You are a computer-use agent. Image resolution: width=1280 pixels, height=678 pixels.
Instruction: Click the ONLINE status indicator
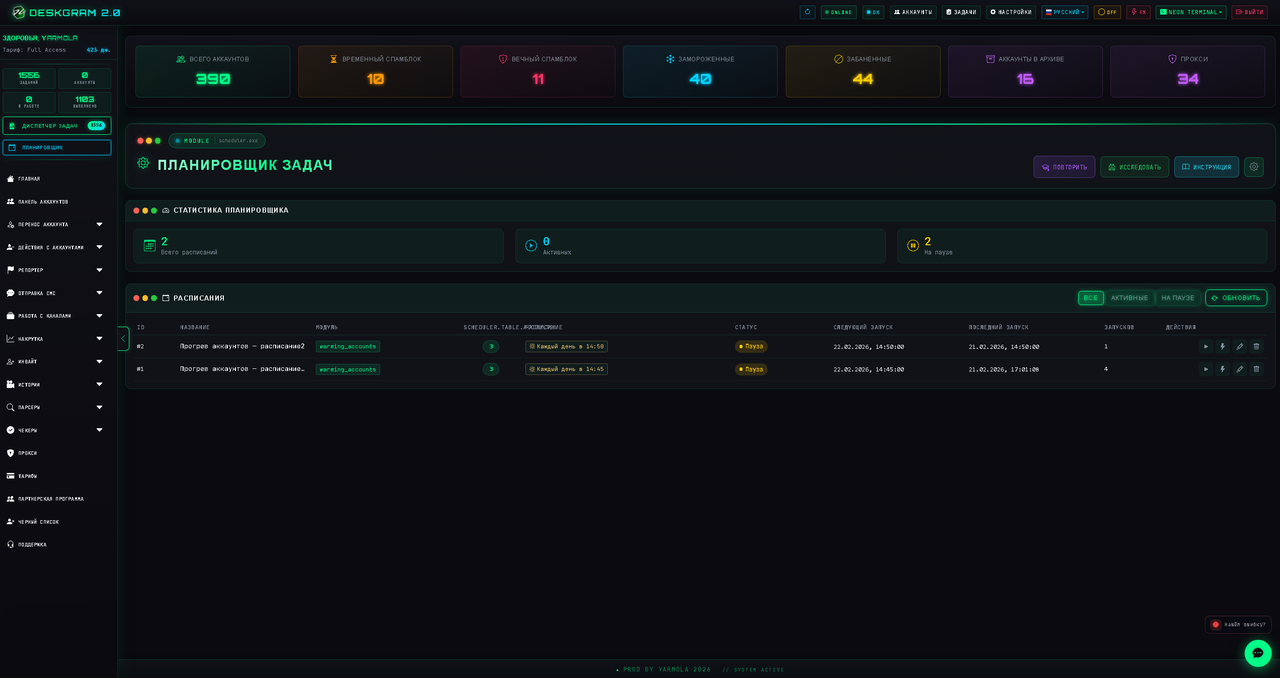click(839, 12)
